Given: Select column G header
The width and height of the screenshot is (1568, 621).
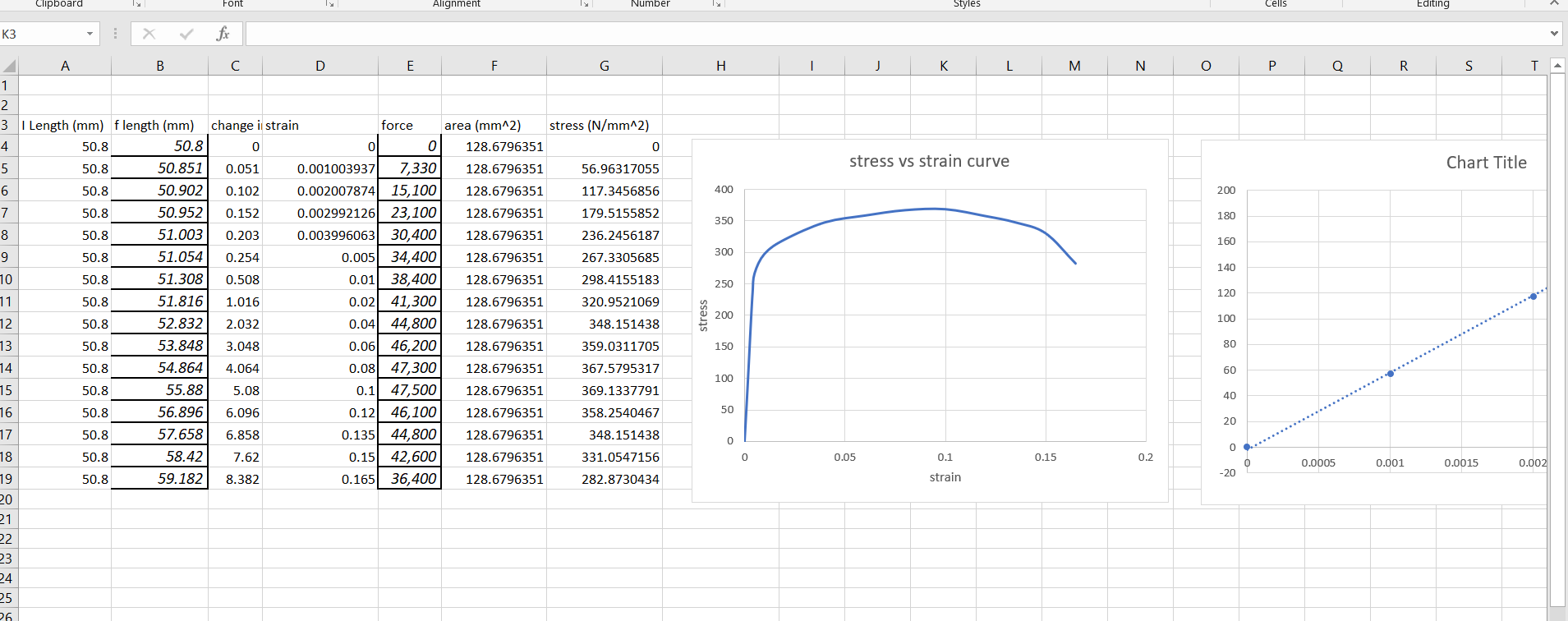Looking at the screenshot, I should pyautogui.click(x=605, y=66).
